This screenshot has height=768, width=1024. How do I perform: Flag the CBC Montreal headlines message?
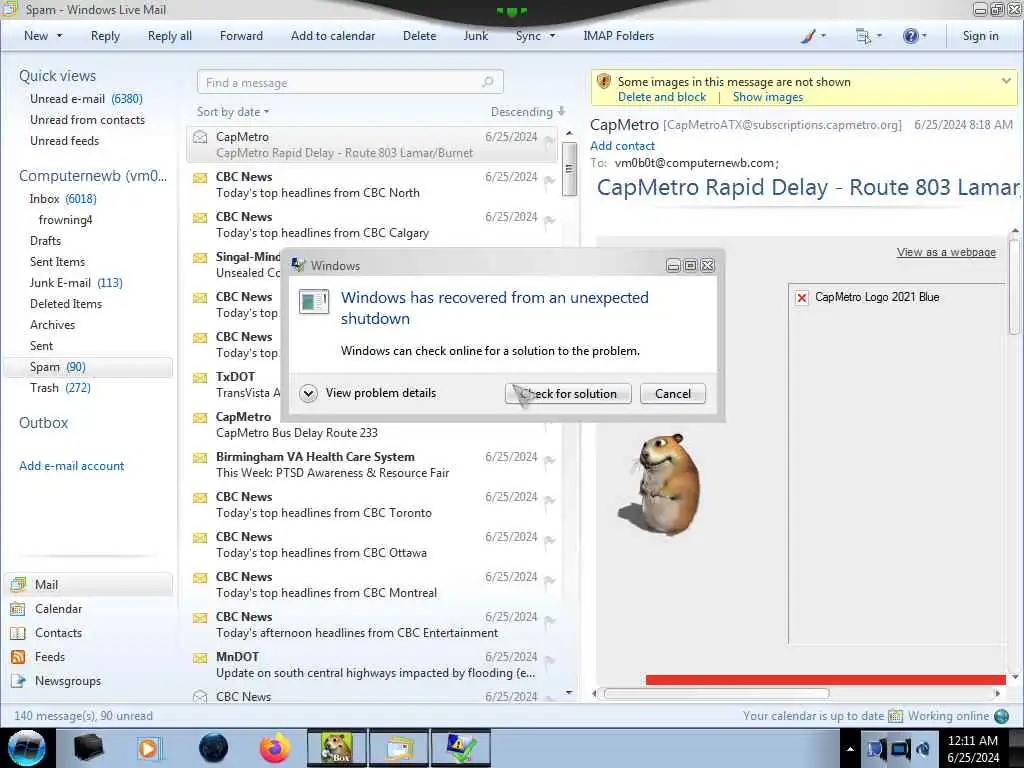(x=549, y=581)
